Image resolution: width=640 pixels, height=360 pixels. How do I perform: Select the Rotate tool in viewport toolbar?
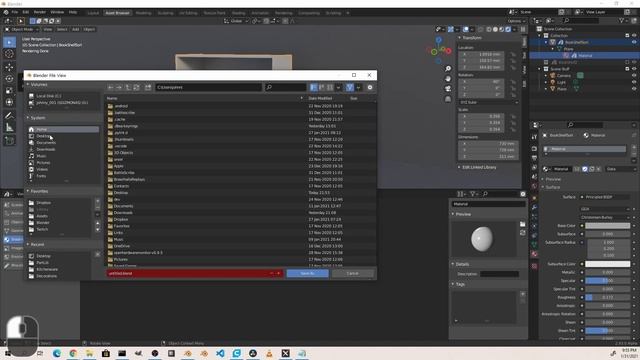pyautogui.click(x=9, y=79)
